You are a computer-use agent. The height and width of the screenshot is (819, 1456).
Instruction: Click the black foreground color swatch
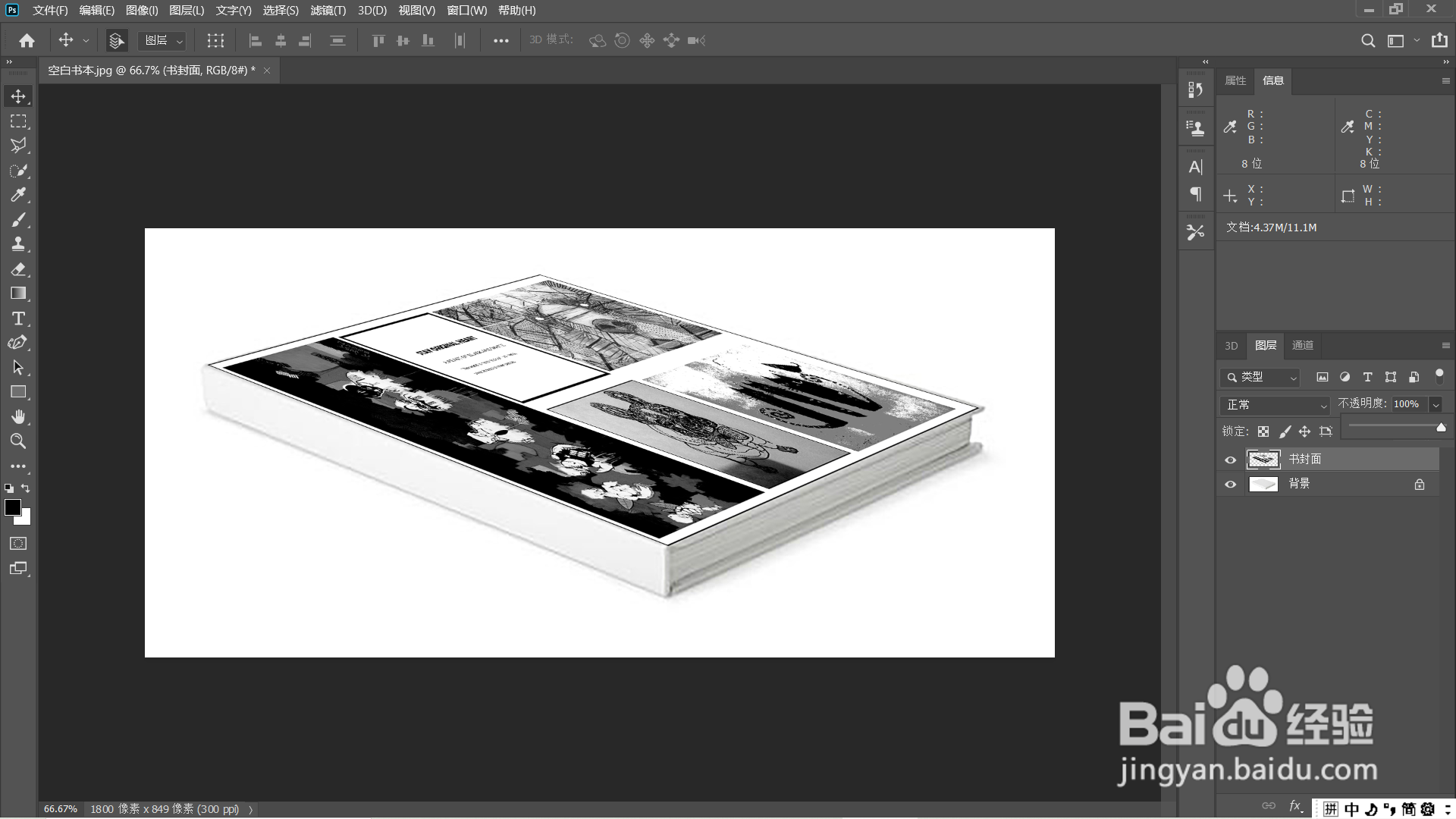point(12,507)
